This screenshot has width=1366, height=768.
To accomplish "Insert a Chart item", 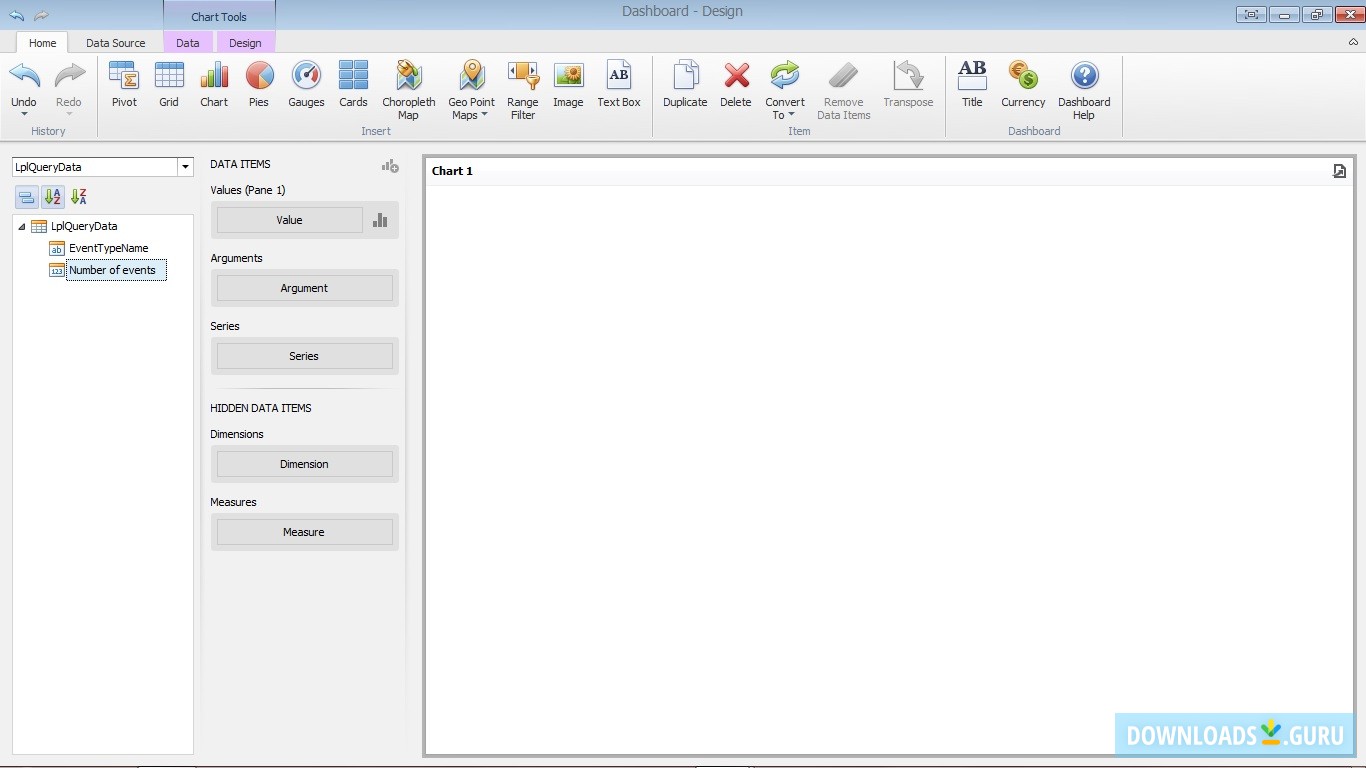I will tap(214, 84).
